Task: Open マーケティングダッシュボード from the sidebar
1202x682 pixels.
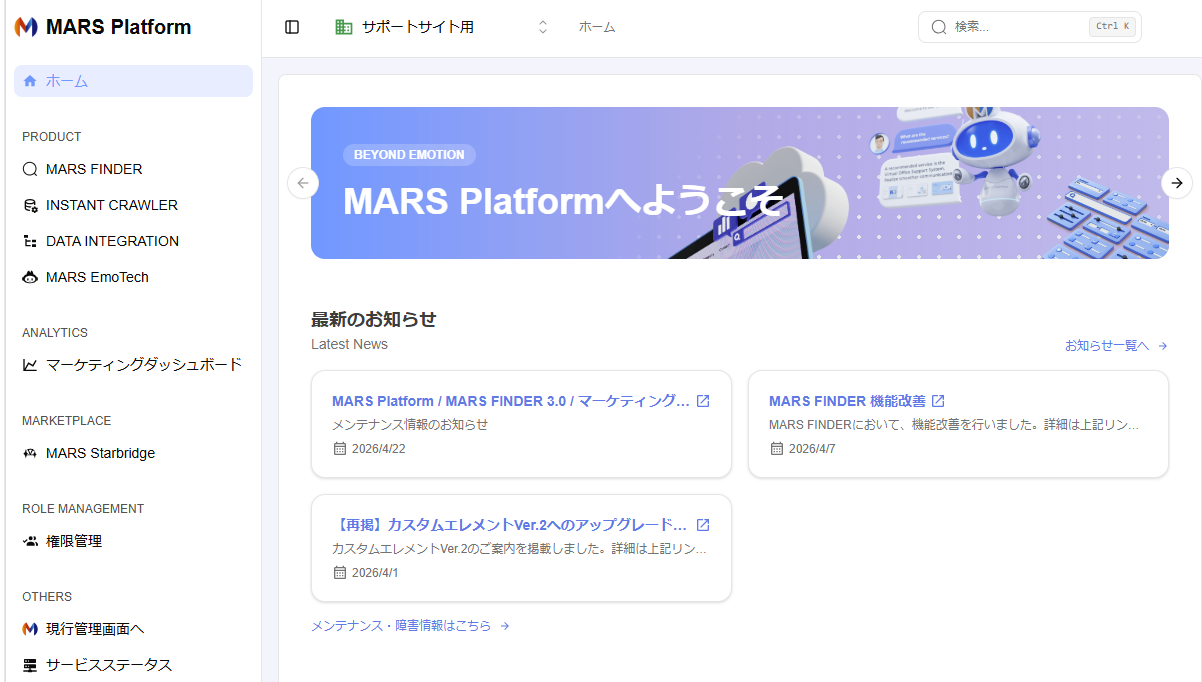Action: coord(133,365)
